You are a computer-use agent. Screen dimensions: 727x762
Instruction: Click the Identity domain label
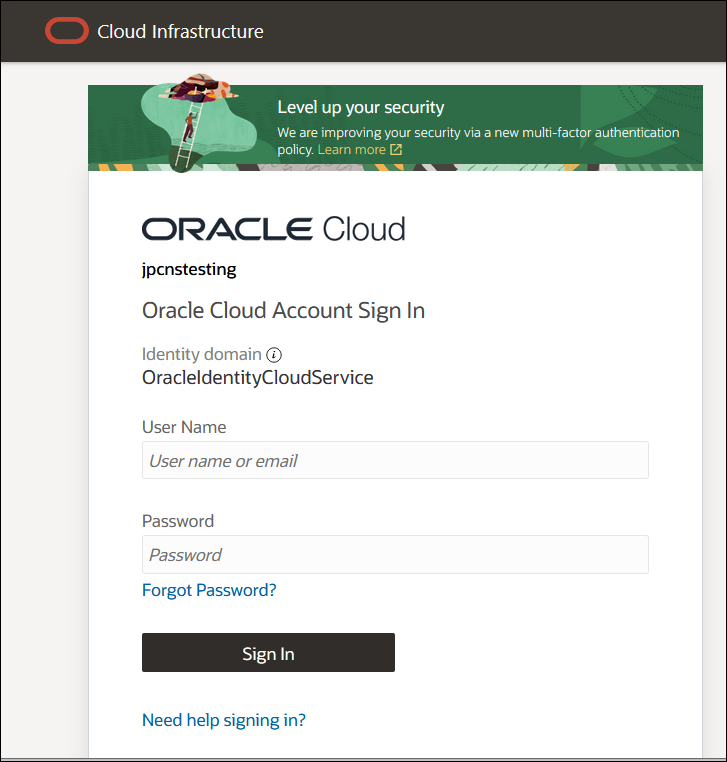click(202, 354)
